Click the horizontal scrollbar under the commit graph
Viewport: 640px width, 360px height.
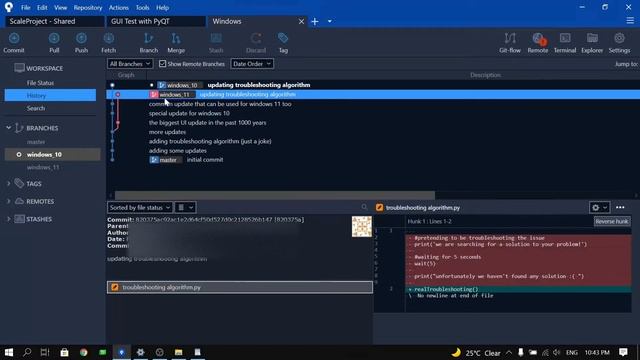click(x=275, y=195)
